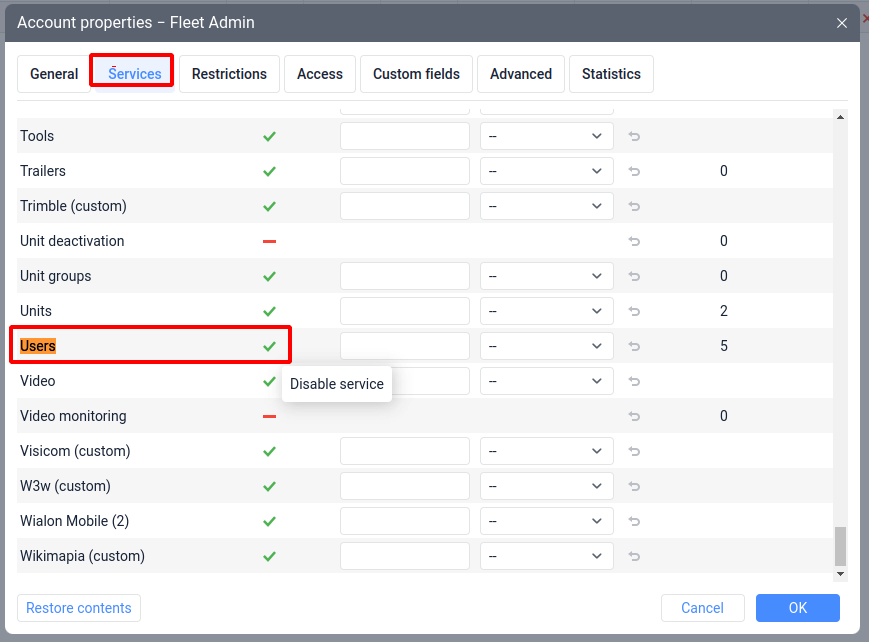Click the limit input field for W3w (custom)
Viewport: 869px width, 642px height.
(x=404, y=486)
